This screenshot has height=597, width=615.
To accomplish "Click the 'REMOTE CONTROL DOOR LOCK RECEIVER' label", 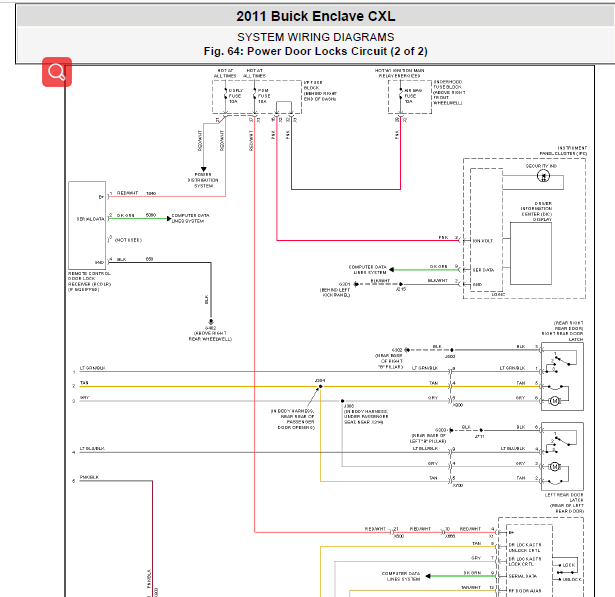I will pyautogui.click(x=89, y=281).
